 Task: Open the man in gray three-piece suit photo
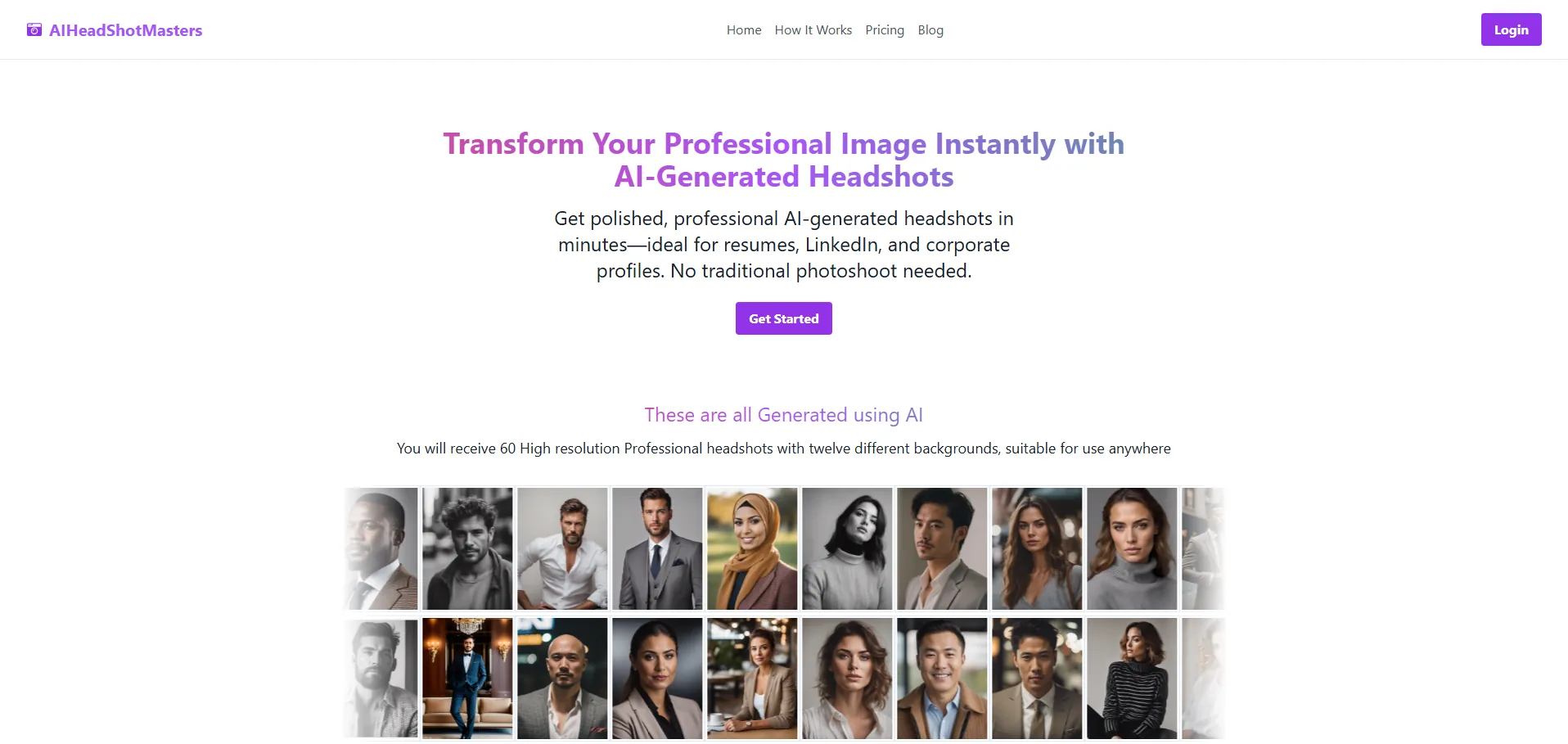coord(657,548)
